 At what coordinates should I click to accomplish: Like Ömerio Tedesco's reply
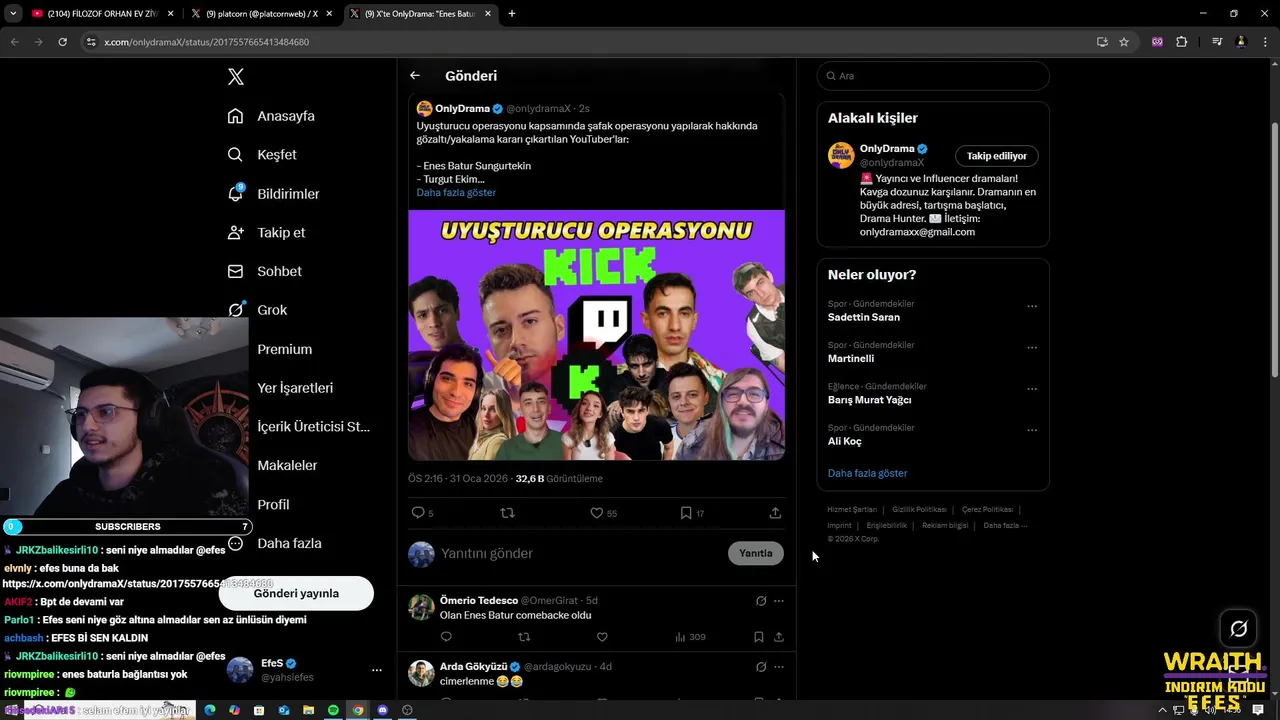pyautogui.click(x=602, y=637)
